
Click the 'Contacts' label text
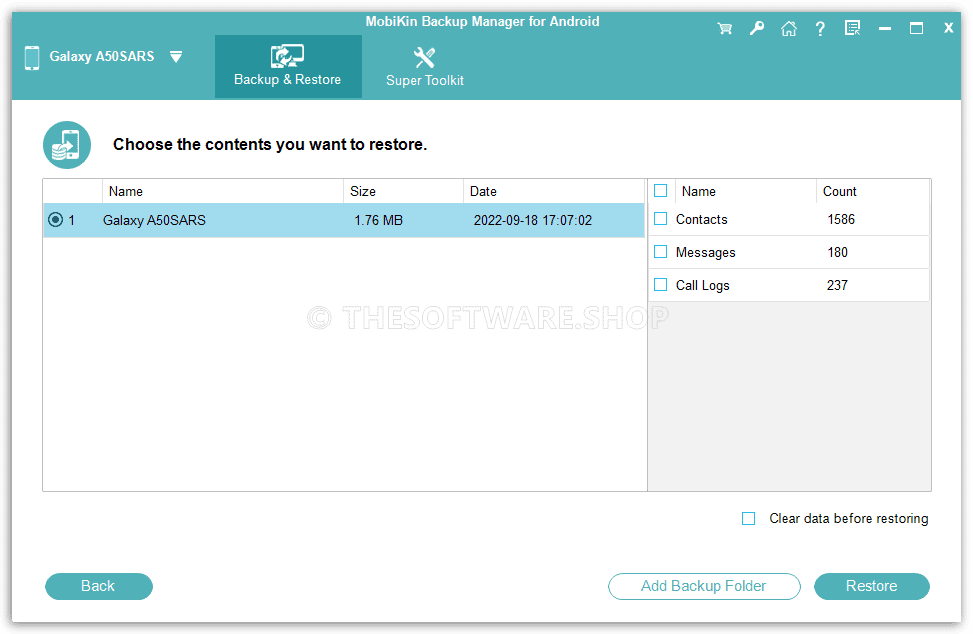[701, 219]
